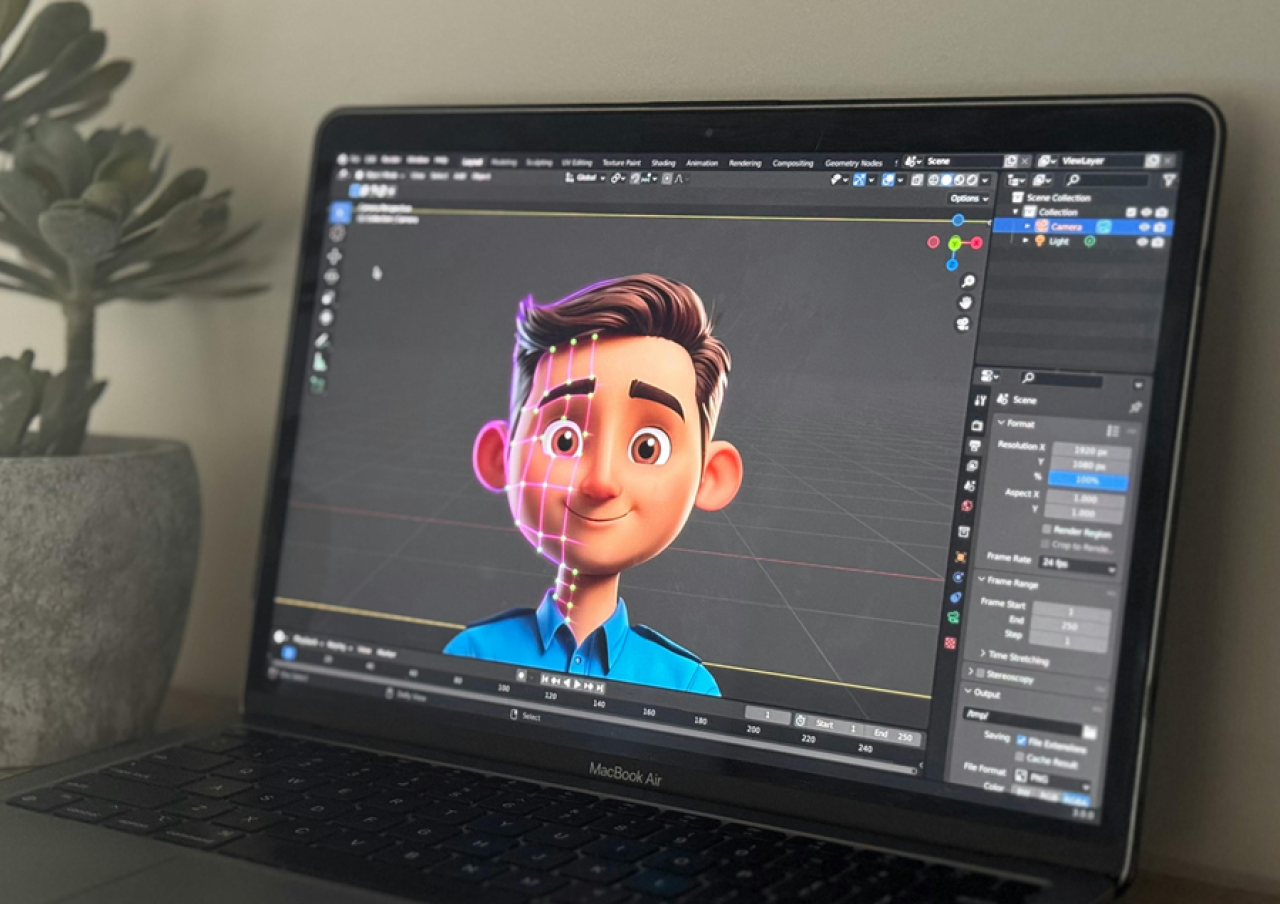Select the RGBA color mode button
The height and width of the screenshot is (904, 1280).
(x=1075, y=799)
